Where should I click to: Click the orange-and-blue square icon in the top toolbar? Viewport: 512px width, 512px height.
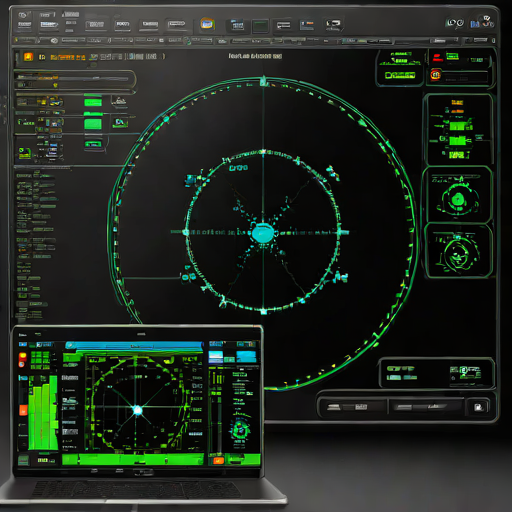(207, 24)
